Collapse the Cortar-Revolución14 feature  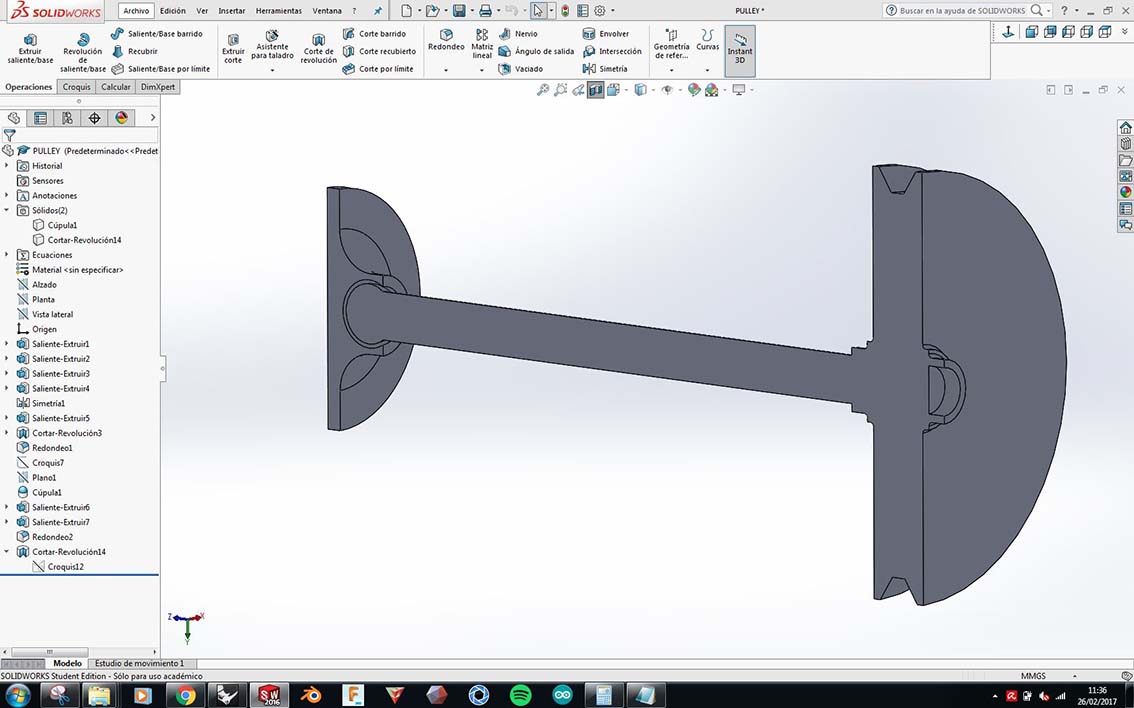tap(7, 551)
